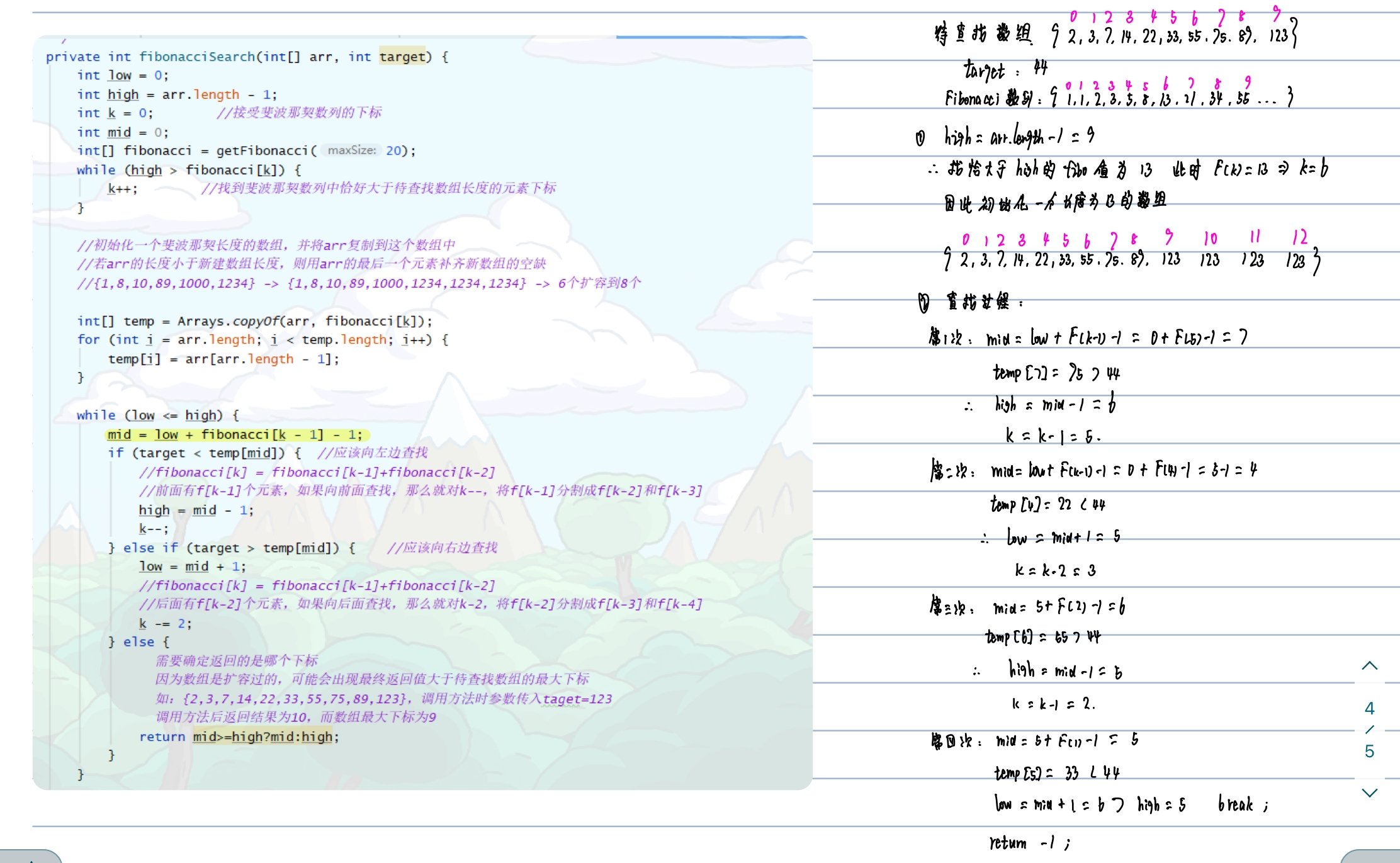This screenshot has height=863, width=1400.
Task: Click the getFibonacci method call
Action: click(x=262, y=150)
